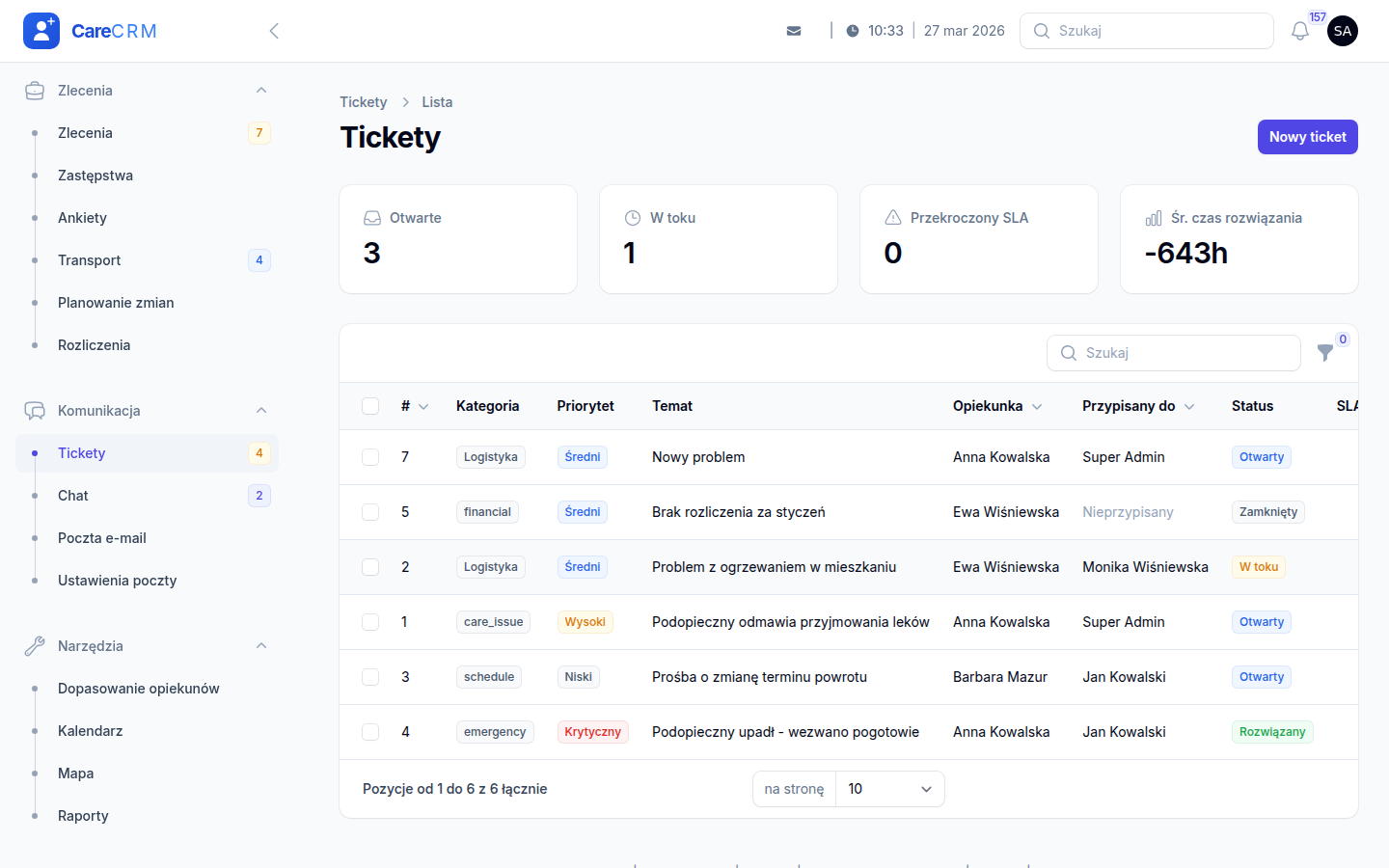The width and height of the screenshot is (1389, 868).
Task: Open the SA user avatar
Action: (1342, 31)
